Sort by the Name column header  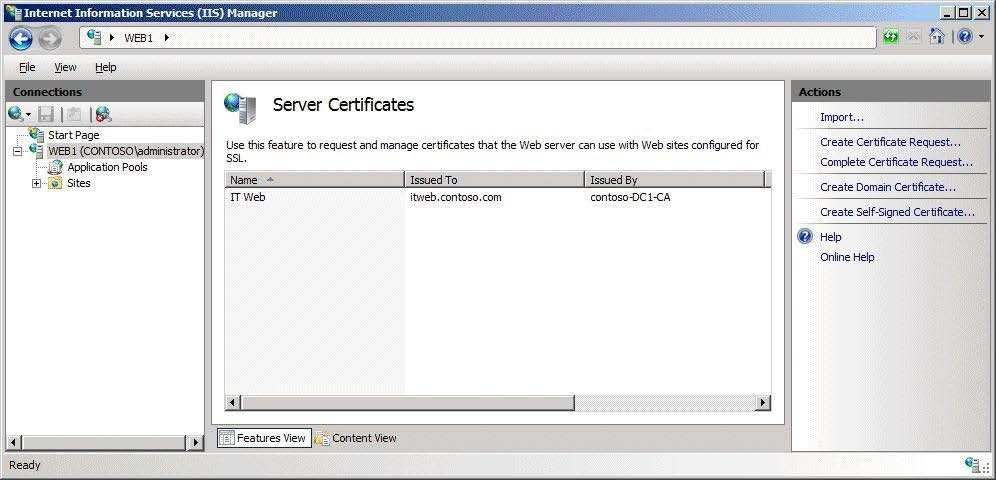point(314,180)
